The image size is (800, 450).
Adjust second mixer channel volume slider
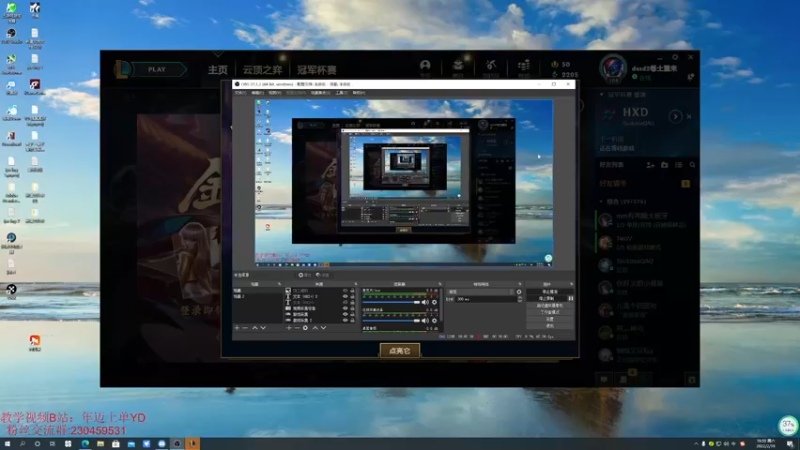tap(392, 321)
